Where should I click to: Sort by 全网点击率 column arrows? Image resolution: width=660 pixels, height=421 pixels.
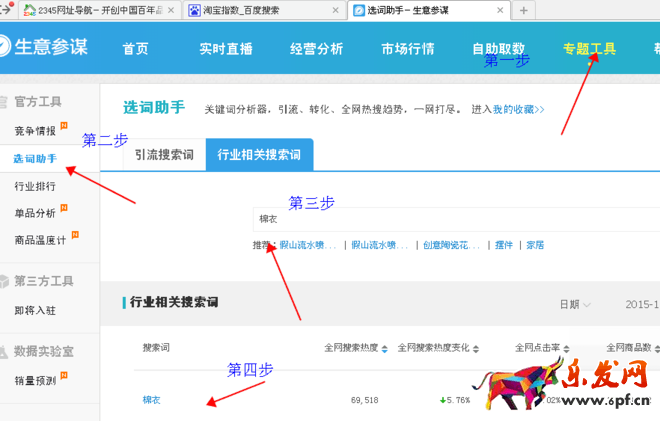pos(566,349)
